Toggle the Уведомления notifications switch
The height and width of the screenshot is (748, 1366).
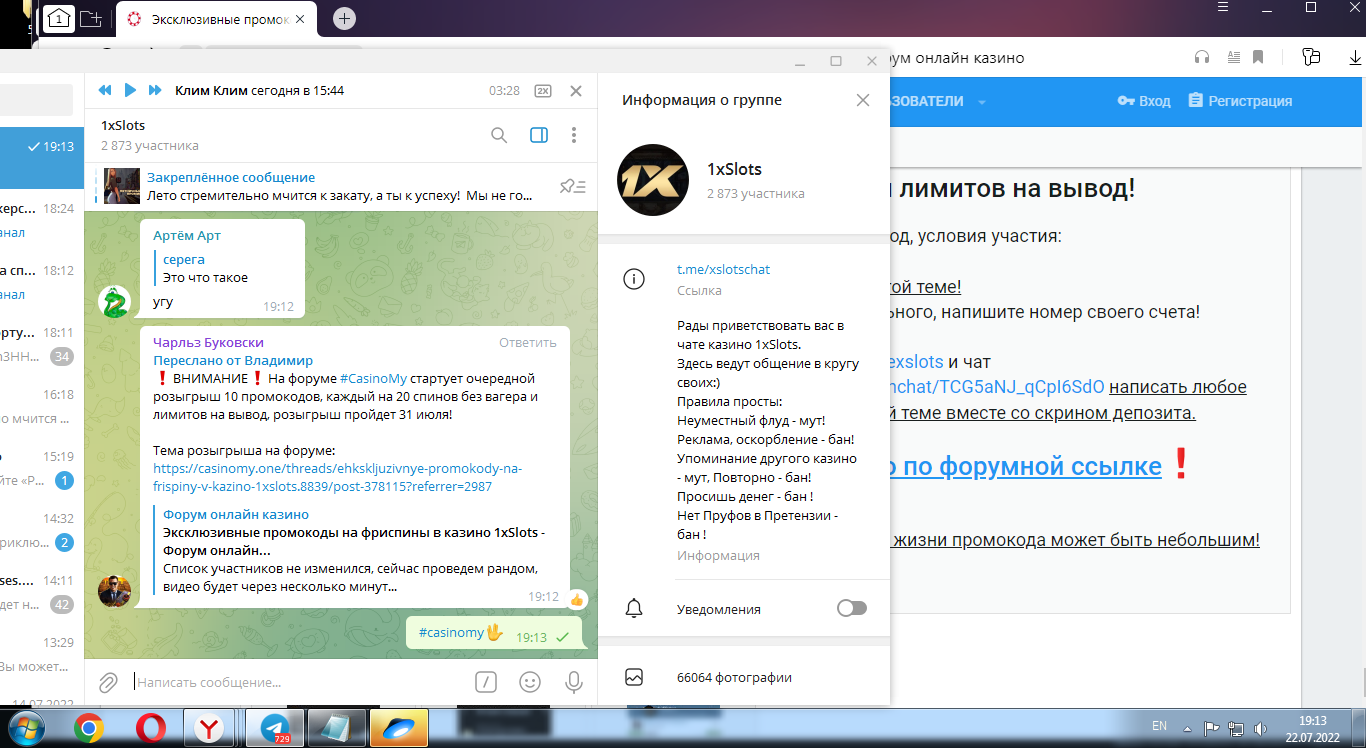point(852,608)
